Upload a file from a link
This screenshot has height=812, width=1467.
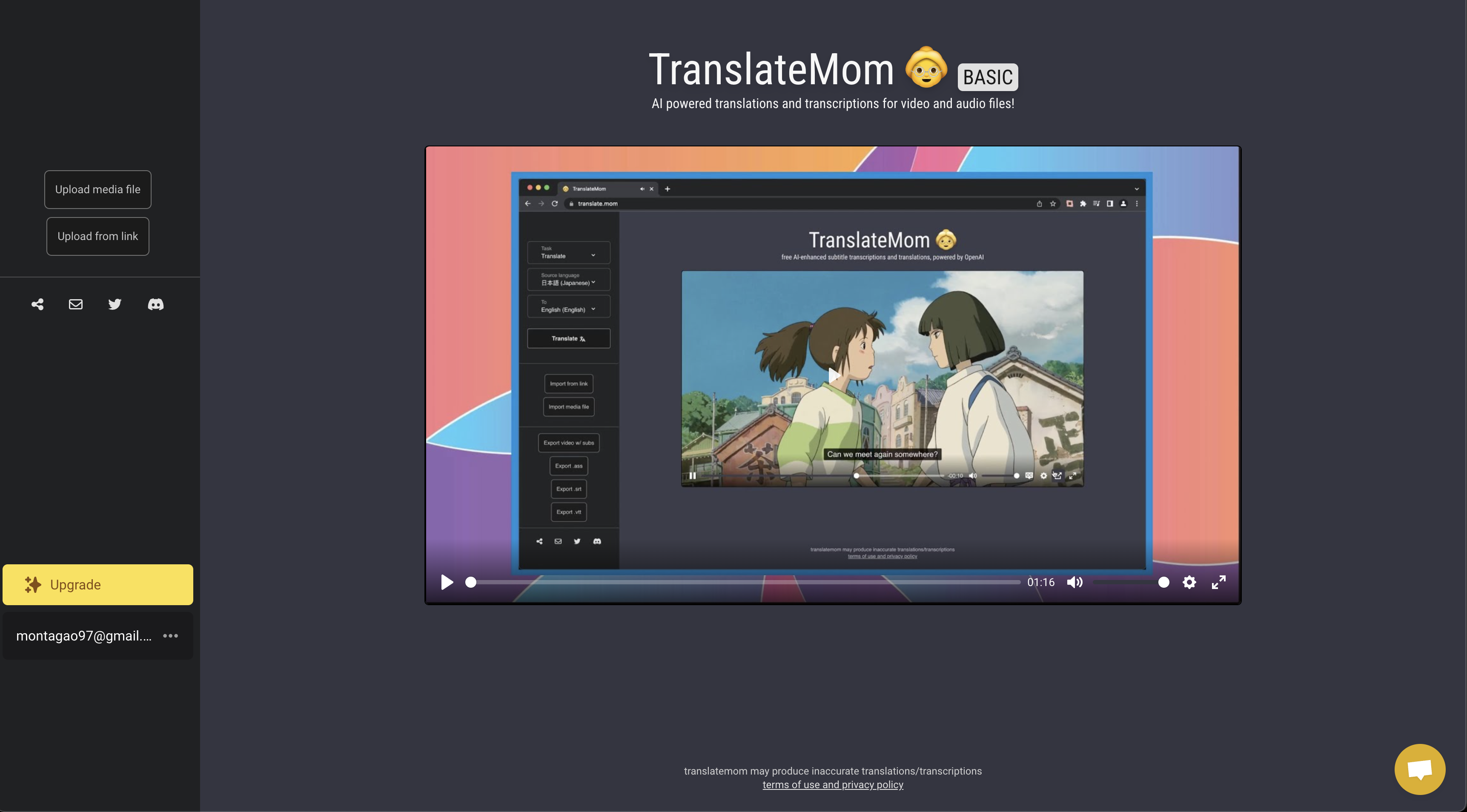pyautogui.click(x=97, y=236)
